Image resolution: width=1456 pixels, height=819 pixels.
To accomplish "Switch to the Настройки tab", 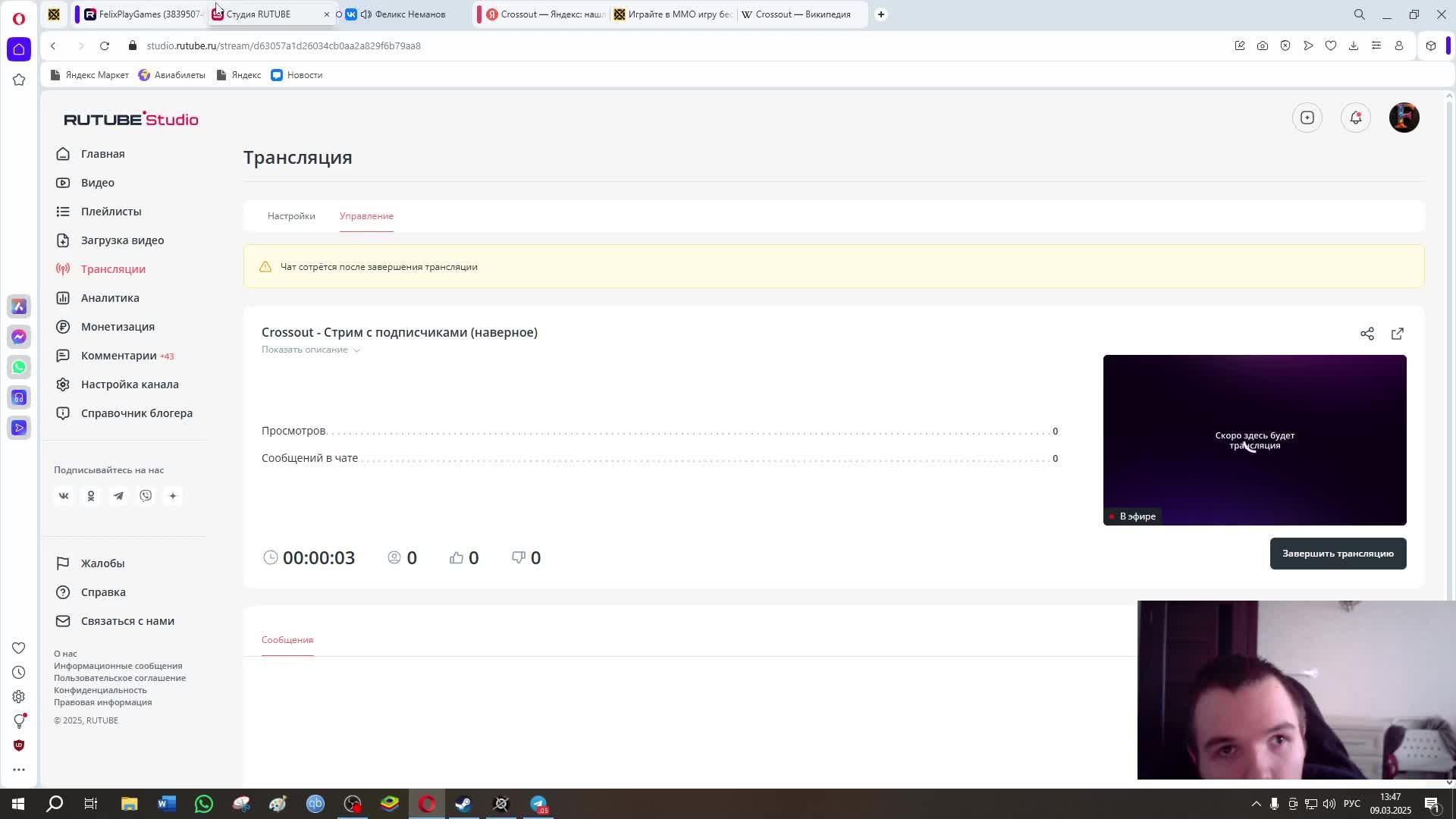I will 291,216.
